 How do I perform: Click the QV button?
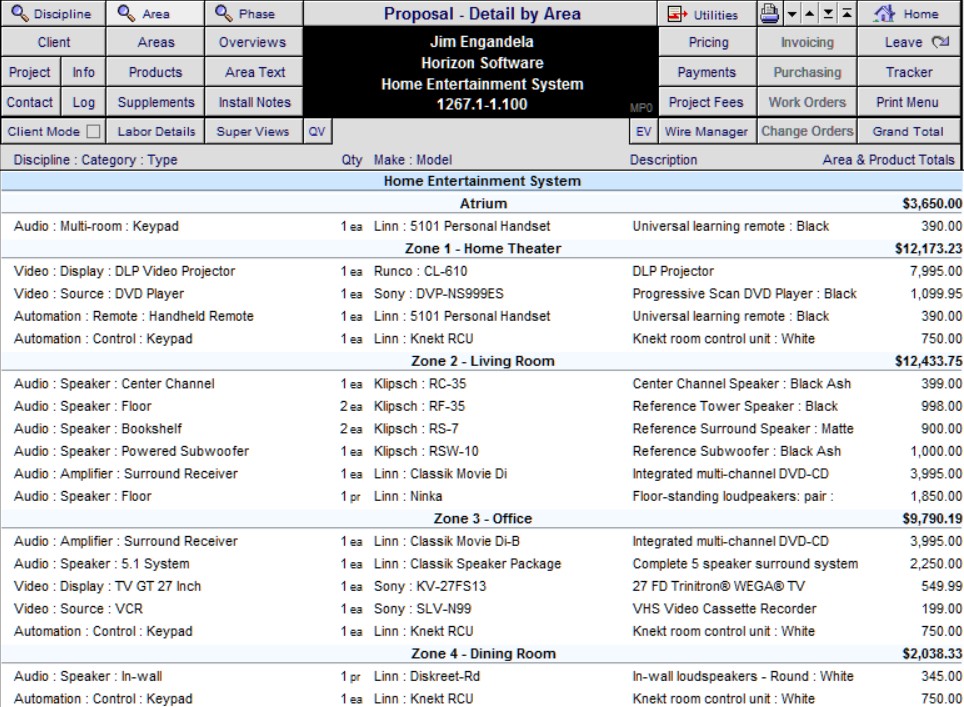point(317,132)
